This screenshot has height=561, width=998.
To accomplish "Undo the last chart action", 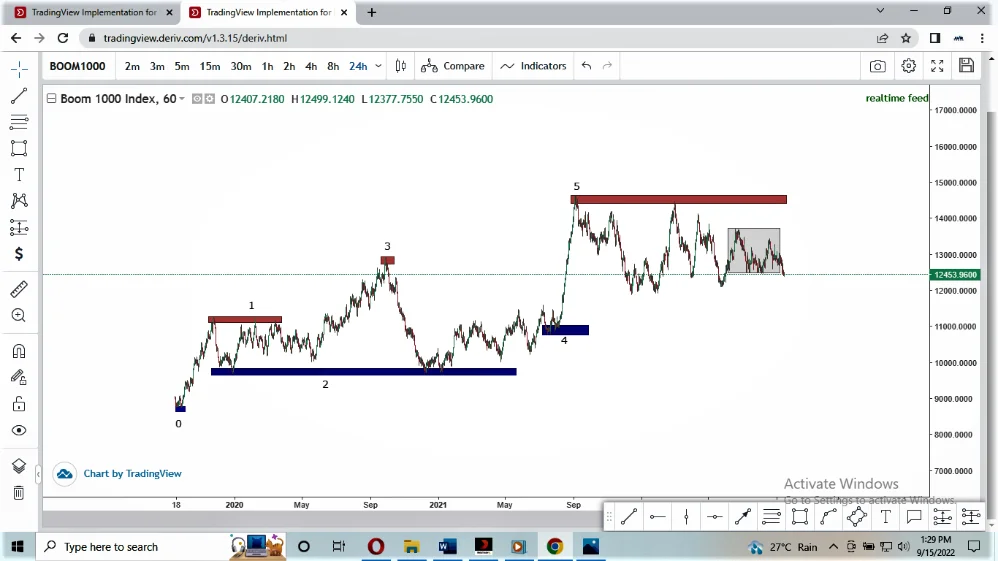I will click(x=586, y=66).
